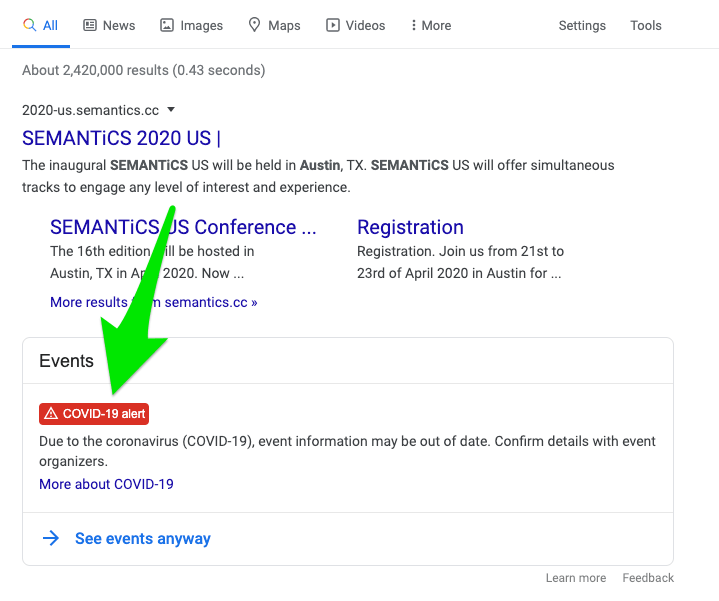Click the red COVID-19 alert badge
Screen dimensions: 719x601
[94, 414]
